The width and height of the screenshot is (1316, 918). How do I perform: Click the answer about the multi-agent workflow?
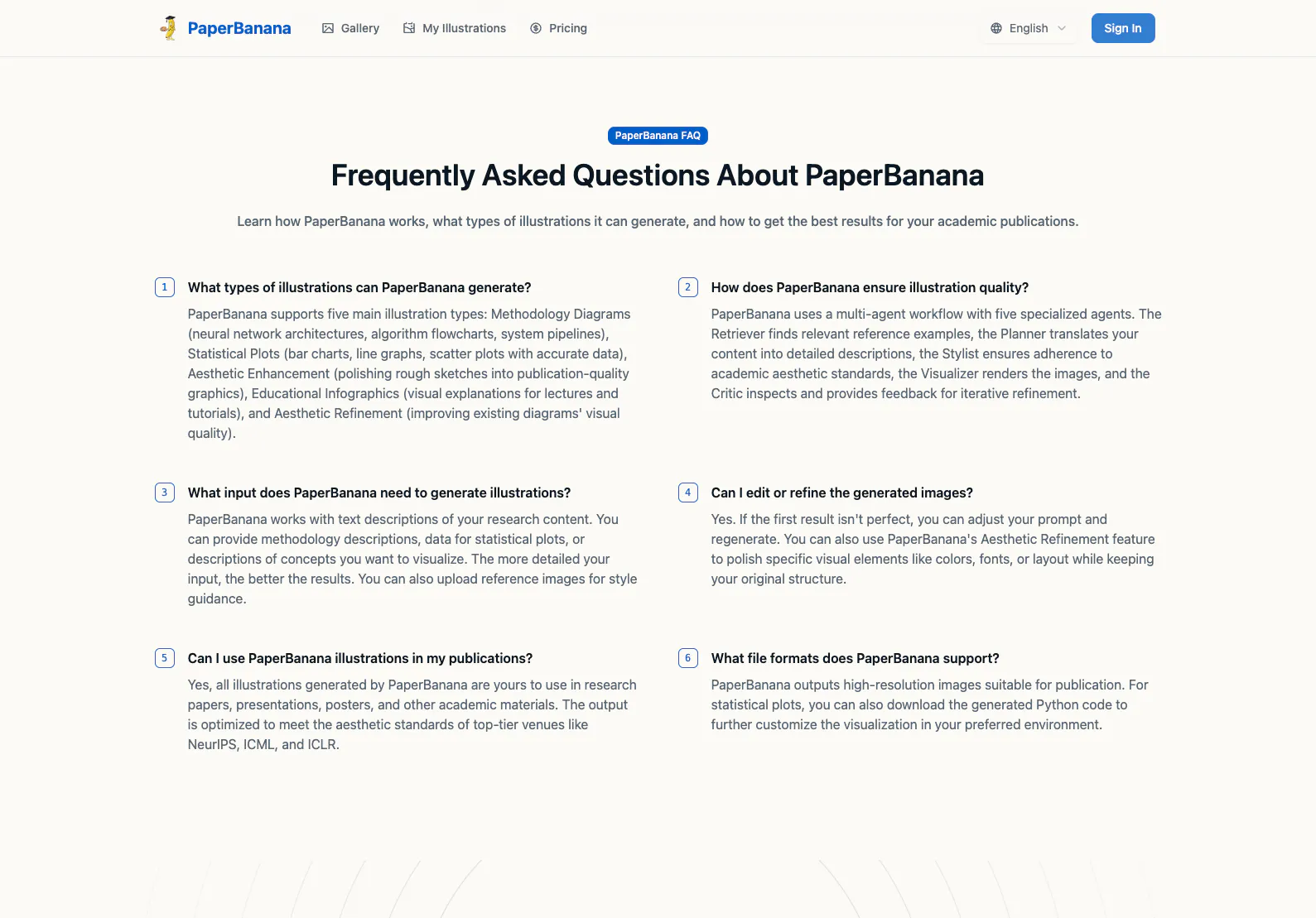pos(937,353)
